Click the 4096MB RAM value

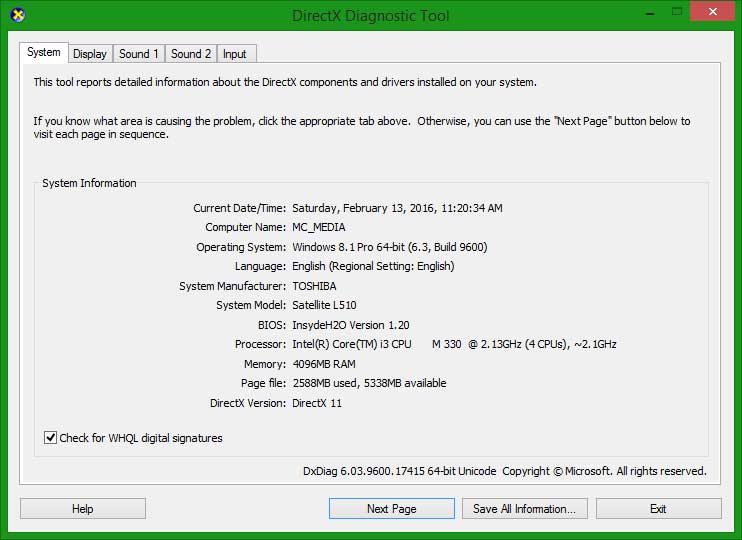pos(324,364)
